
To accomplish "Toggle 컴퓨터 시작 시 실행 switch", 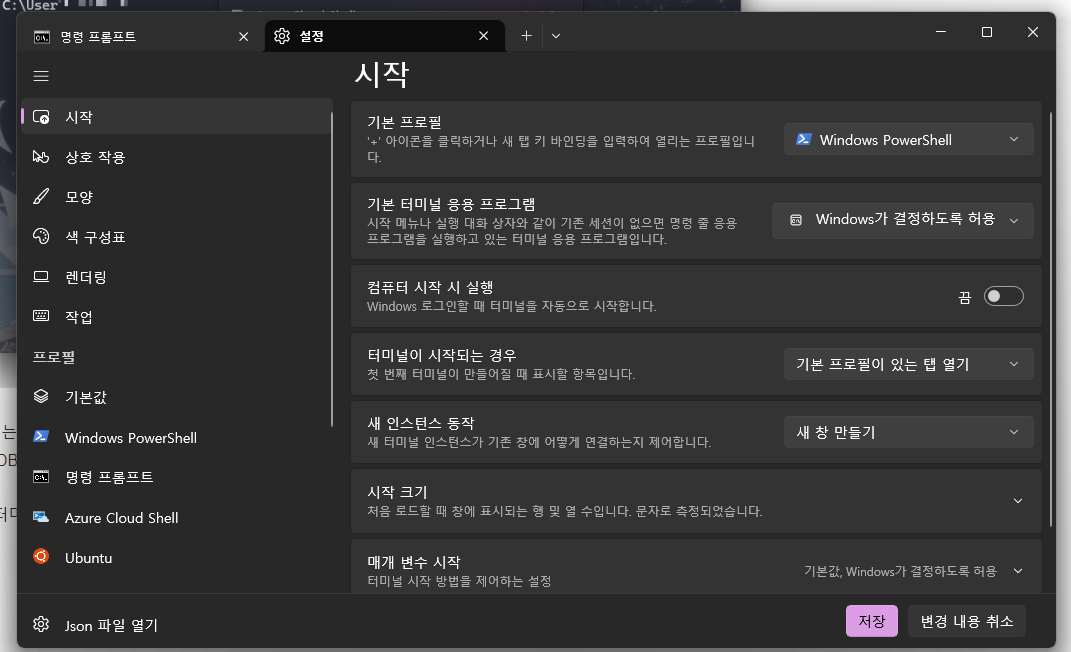I will 1003,296.
